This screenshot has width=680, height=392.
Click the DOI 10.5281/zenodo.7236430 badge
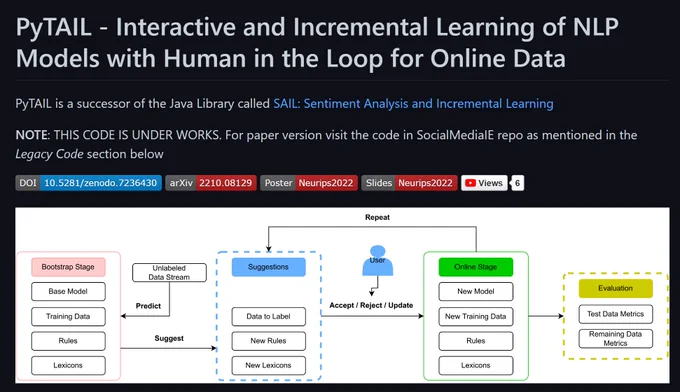[x=88, y=183]
